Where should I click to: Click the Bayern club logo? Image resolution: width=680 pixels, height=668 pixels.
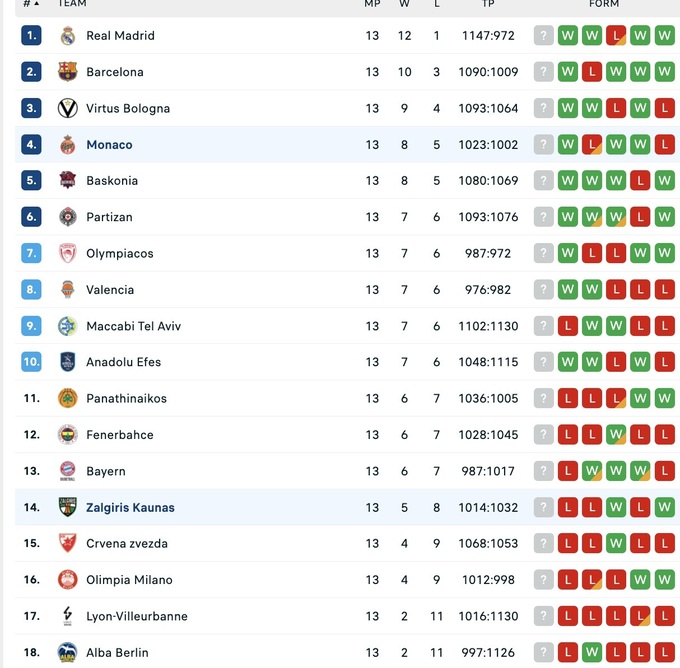pyautogui.click(x=67, y=471)
